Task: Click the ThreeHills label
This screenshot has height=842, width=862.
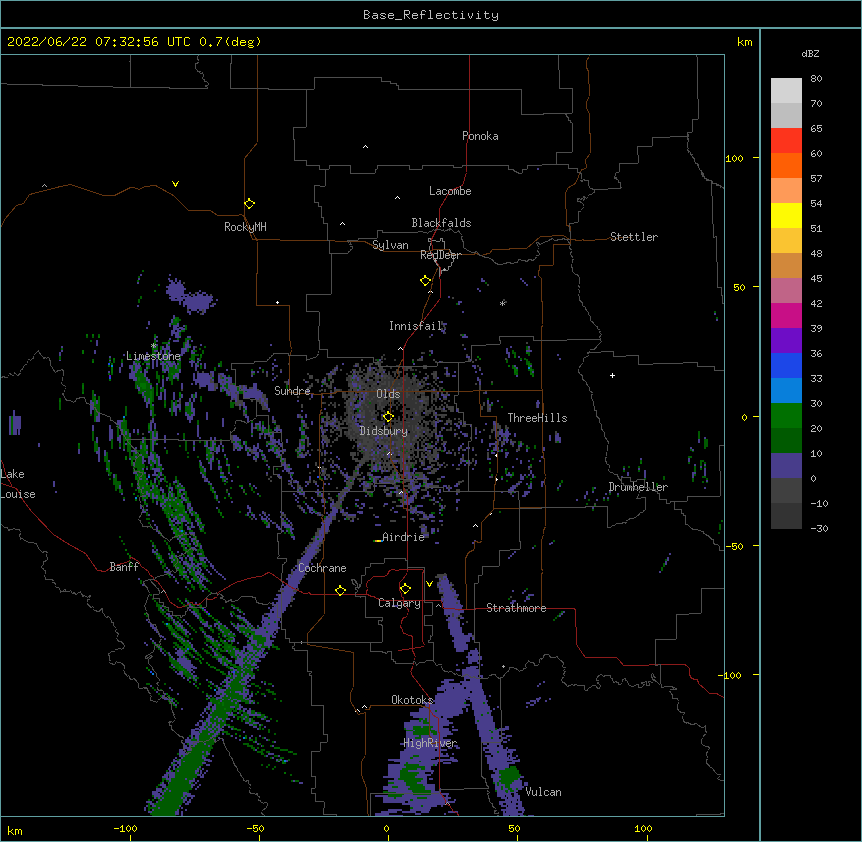Action: click(x=537, y=418)
